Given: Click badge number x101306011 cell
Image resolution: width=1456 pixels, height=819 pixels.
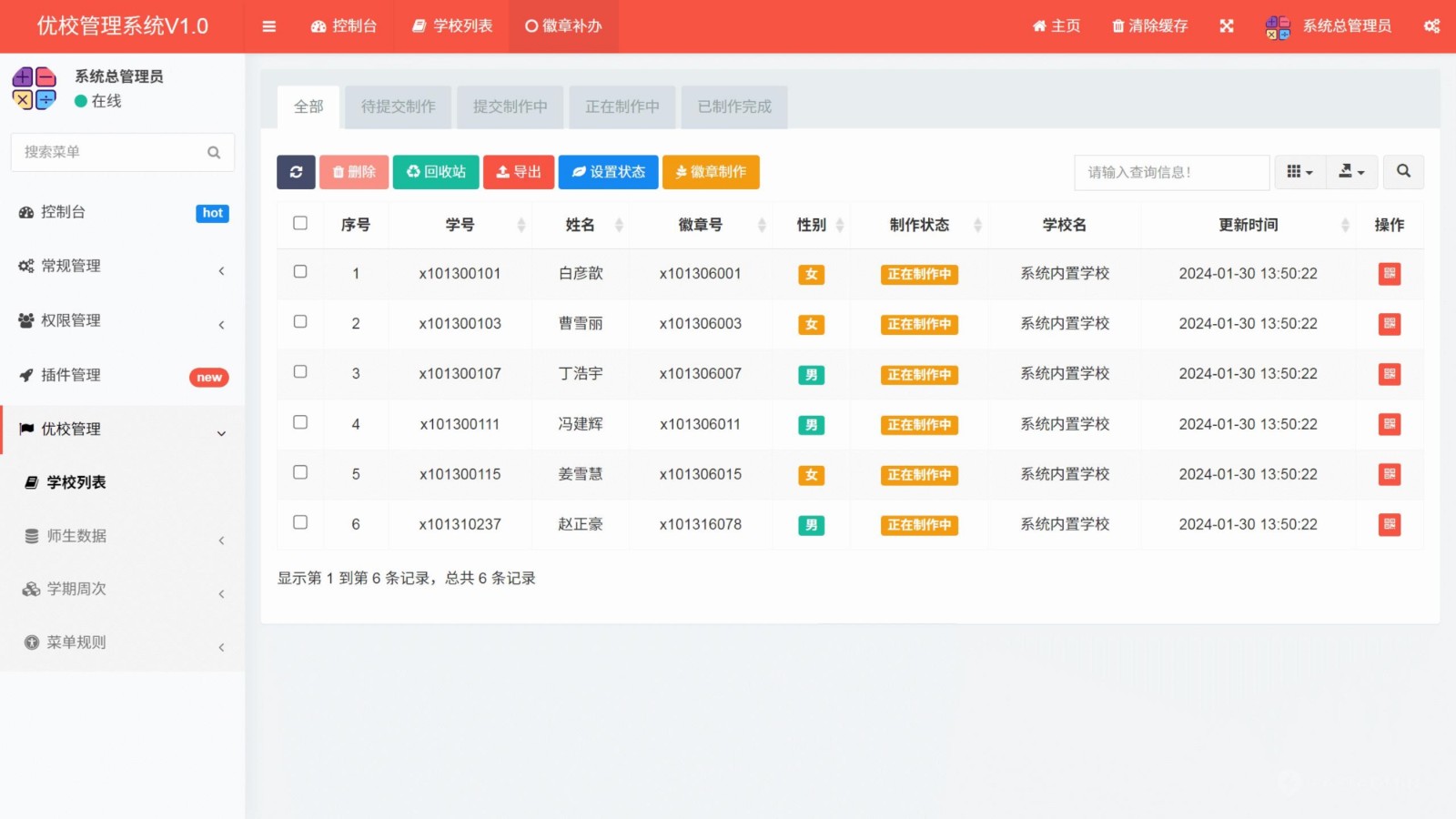Looking at the screenshot, I should pos(700,424).
